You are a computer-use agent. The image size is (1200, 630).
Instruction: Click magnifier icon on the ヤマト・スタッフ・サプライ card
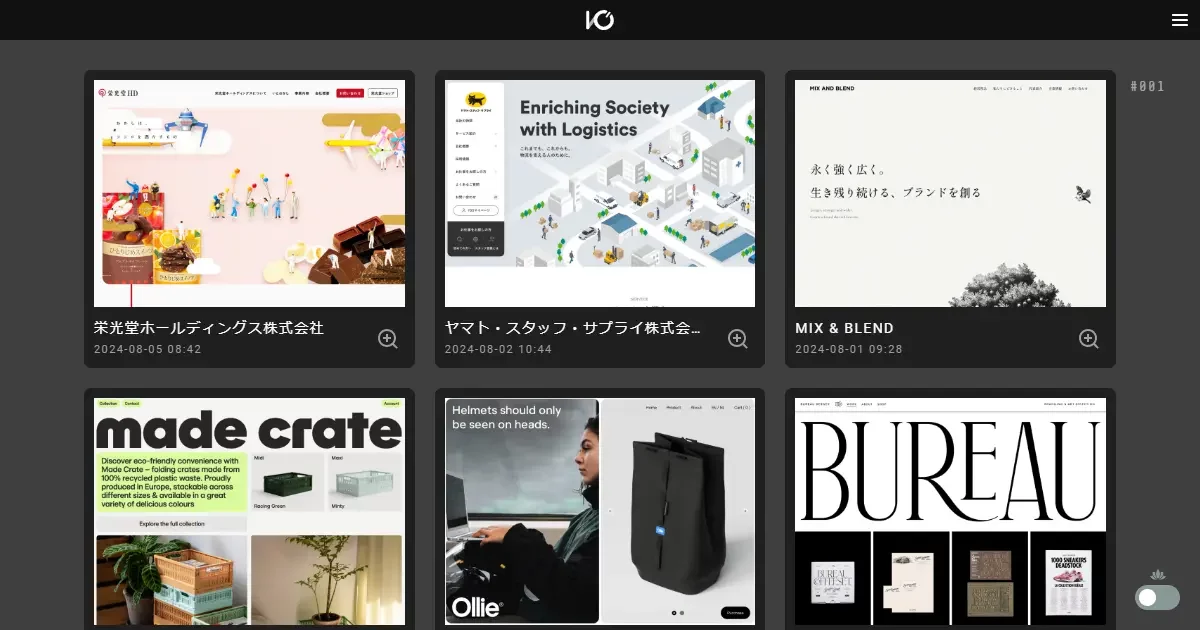pos(738,339)
